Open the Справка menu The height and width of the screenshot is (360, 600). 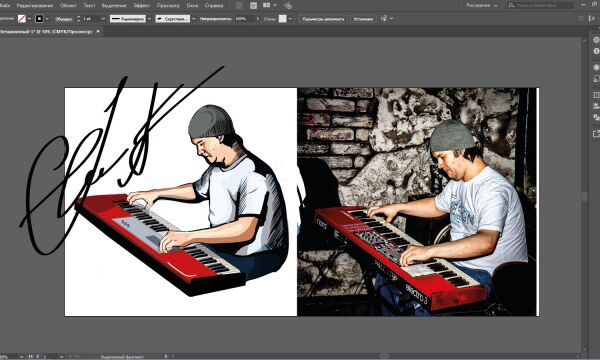point(214,5)
